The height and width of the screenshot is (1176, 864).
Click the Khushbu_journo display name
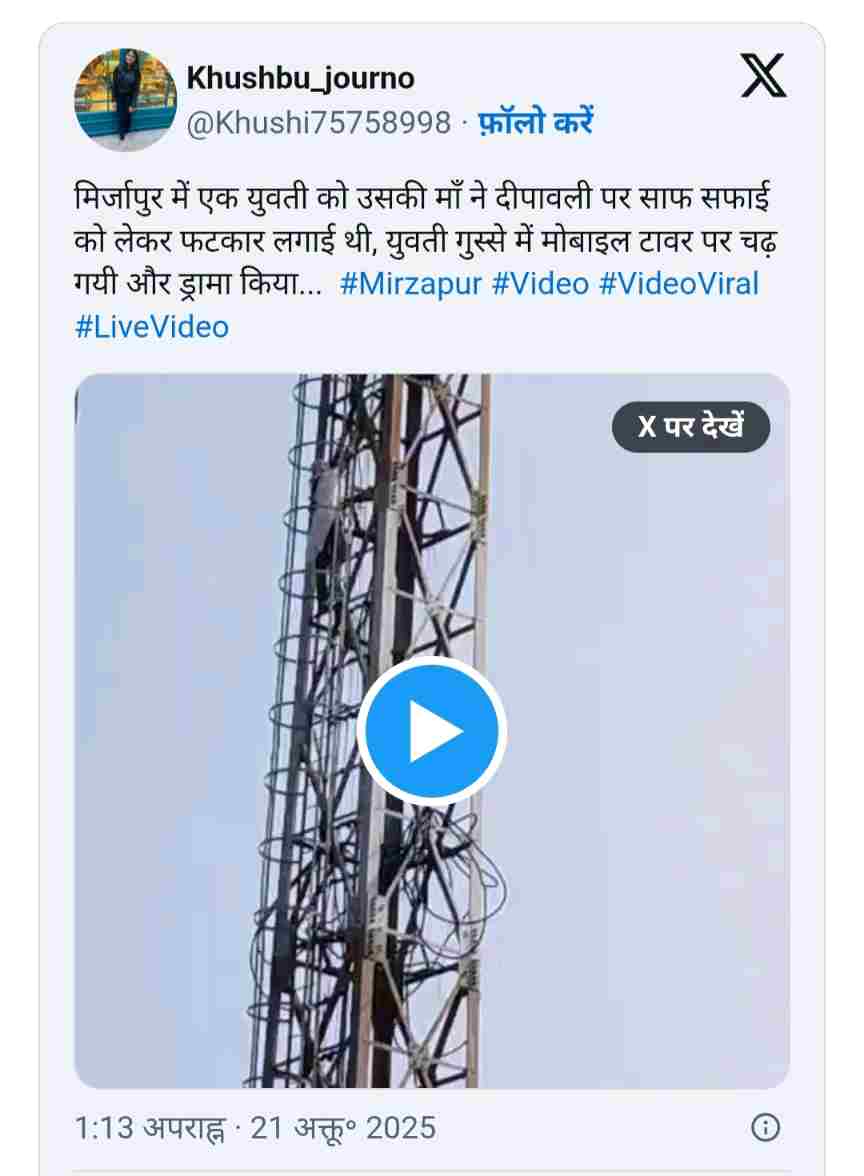point(301,78)
